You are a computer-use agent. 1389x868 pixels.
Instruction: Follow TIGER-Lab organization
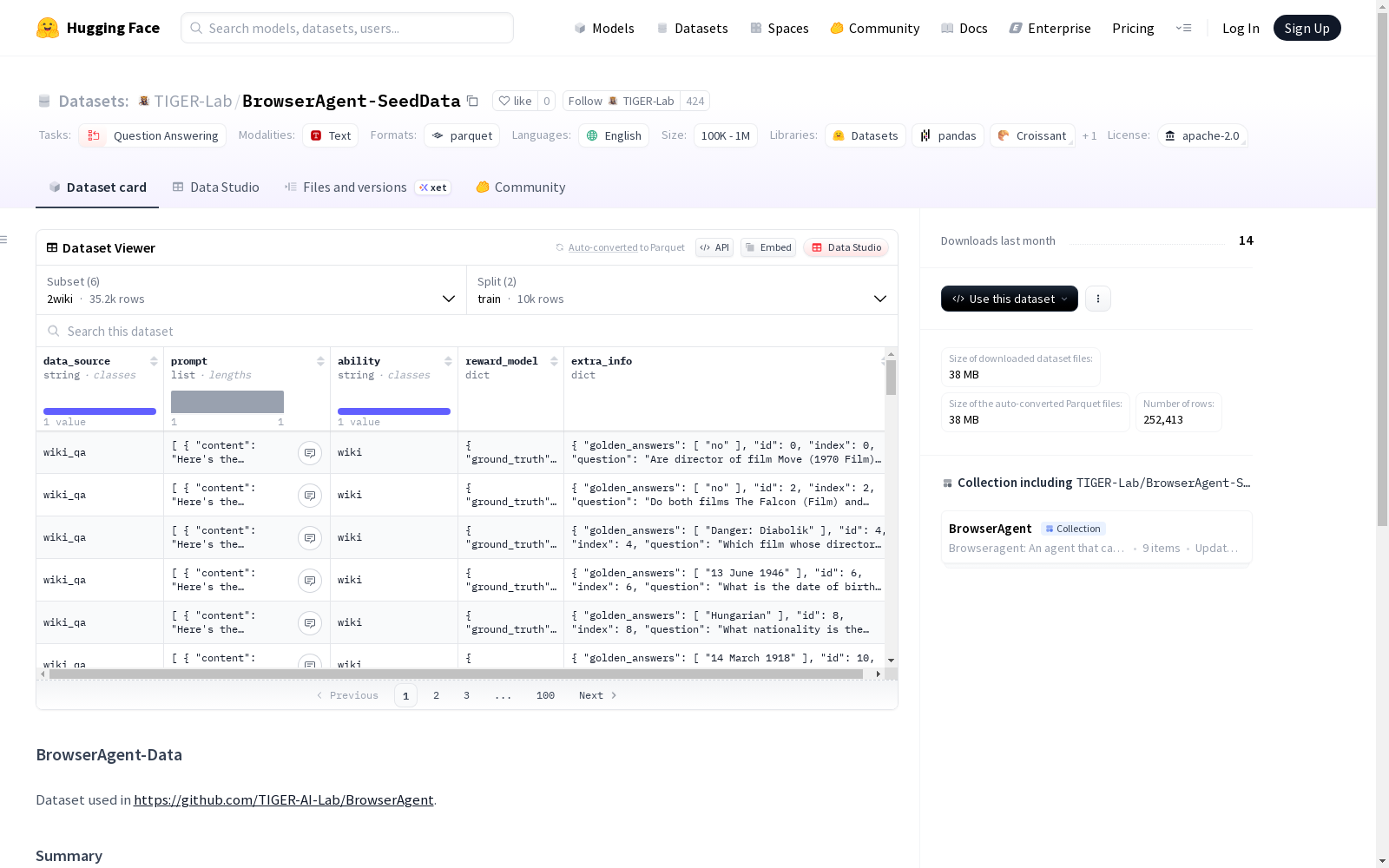(x=622, y=101)
